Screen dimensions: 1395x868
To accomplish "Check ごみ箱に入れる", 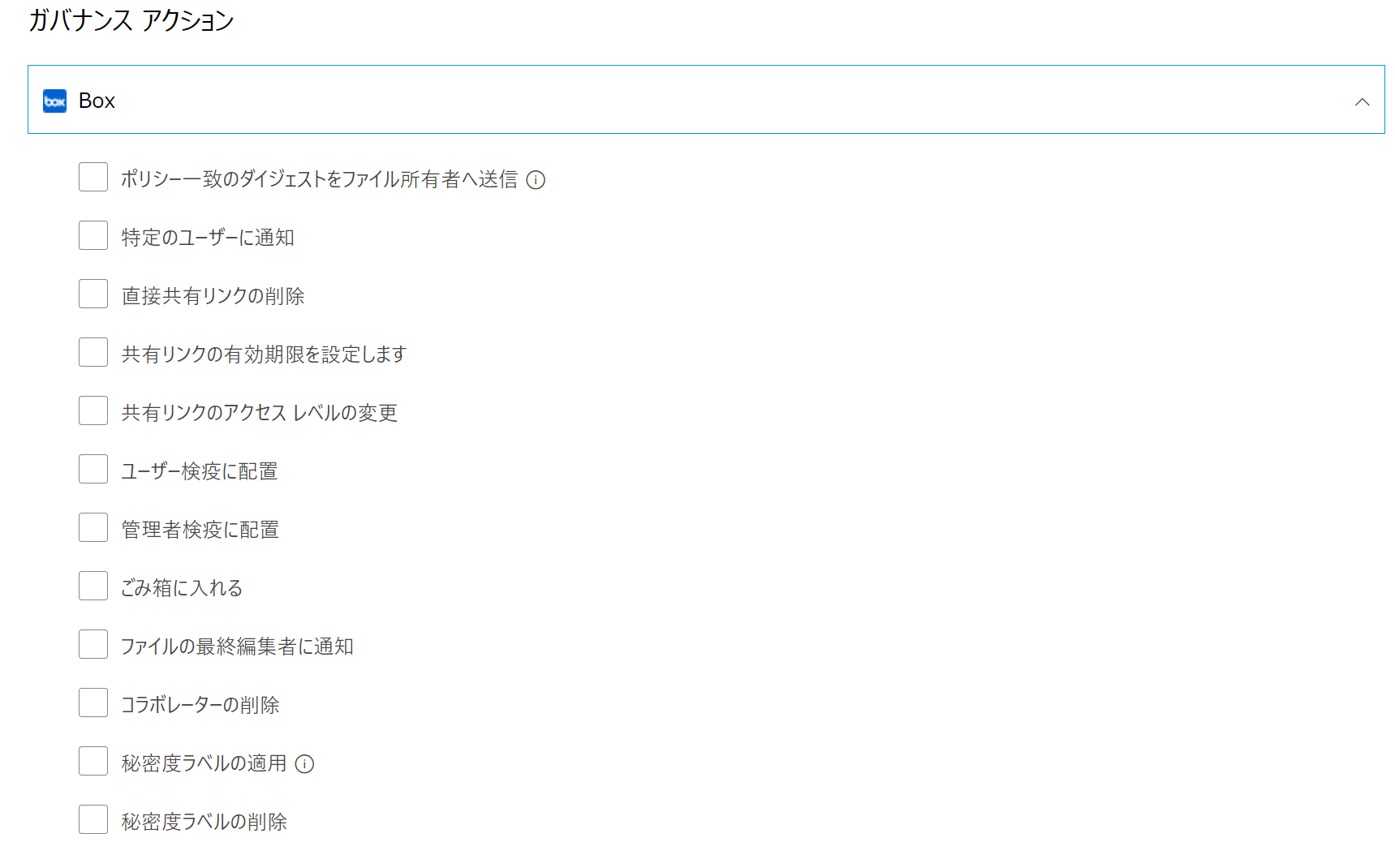I will coord(93,585).
